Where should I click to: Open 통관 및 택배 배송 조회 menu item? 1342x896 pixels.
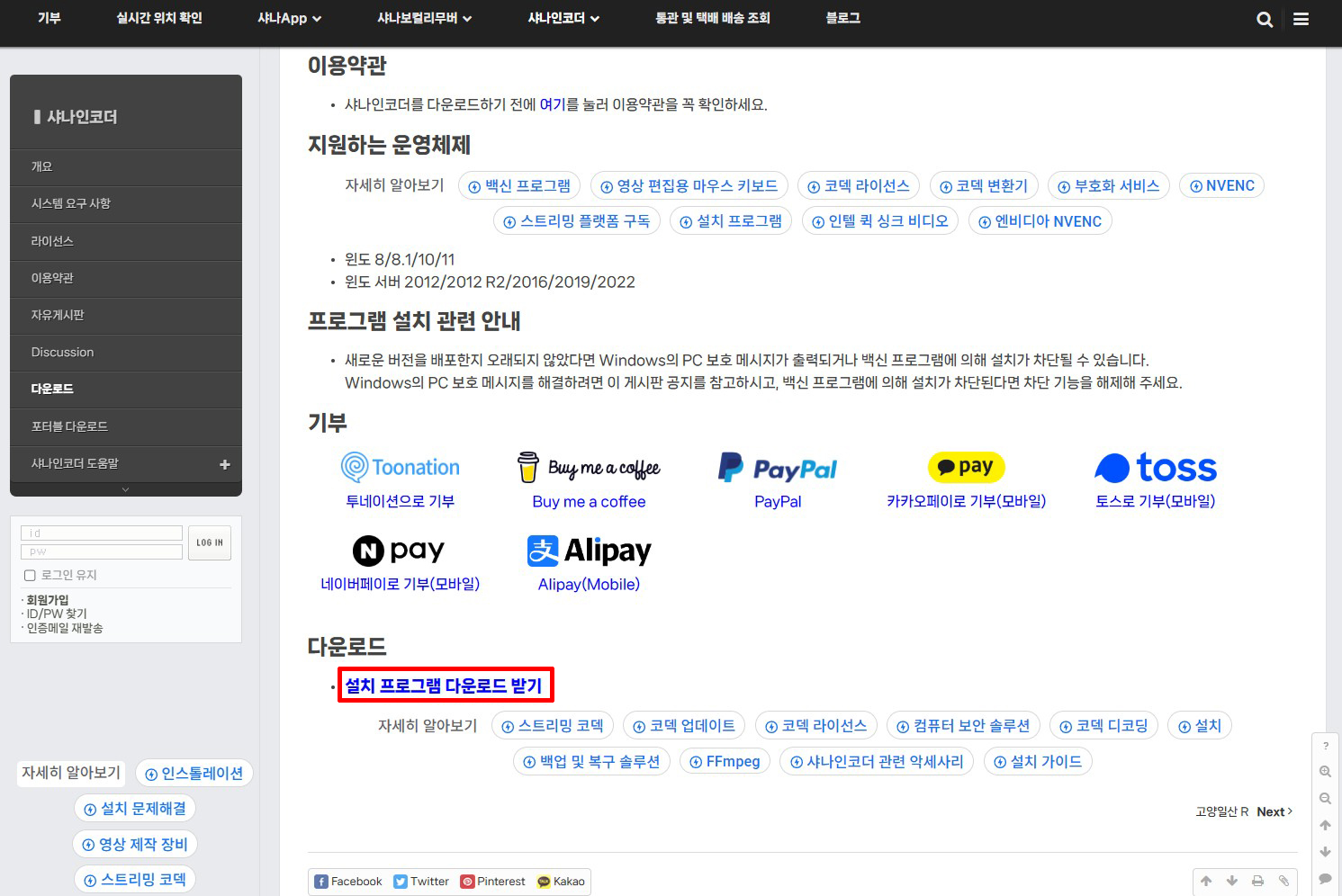pyautogui.click(x=713, y=18)
